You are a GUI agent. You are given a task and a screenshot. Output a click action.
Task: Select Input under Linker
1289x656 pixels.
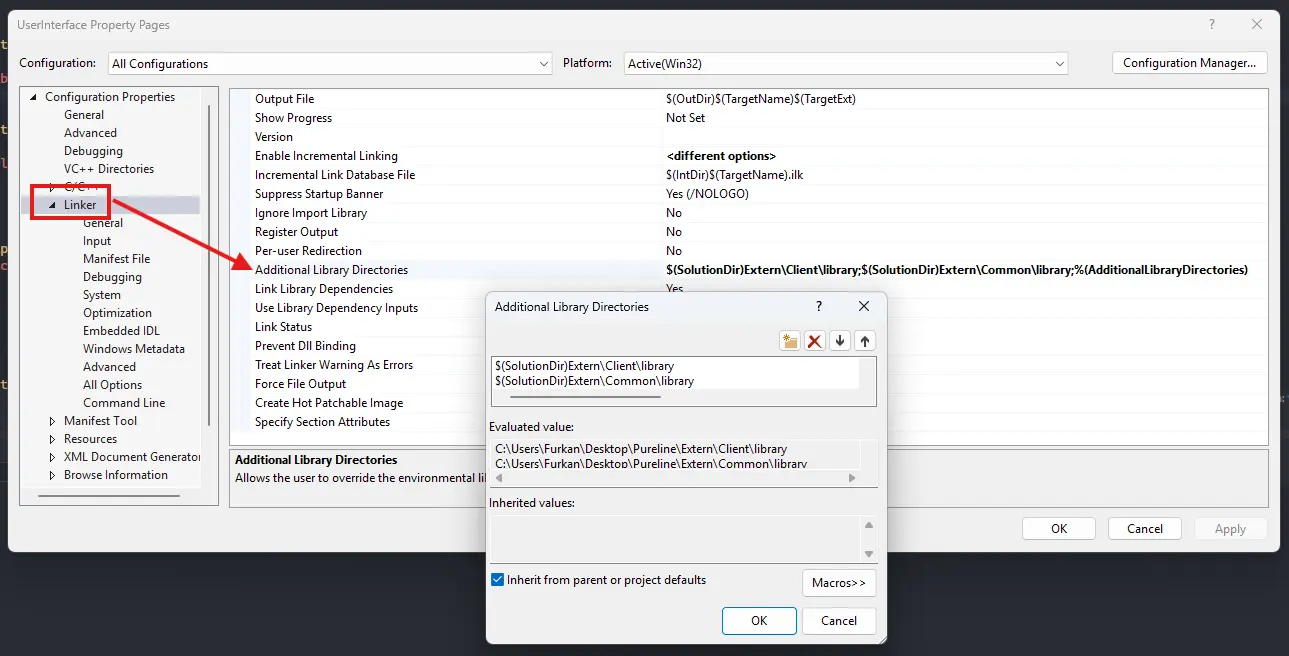(x=97, y=241)
